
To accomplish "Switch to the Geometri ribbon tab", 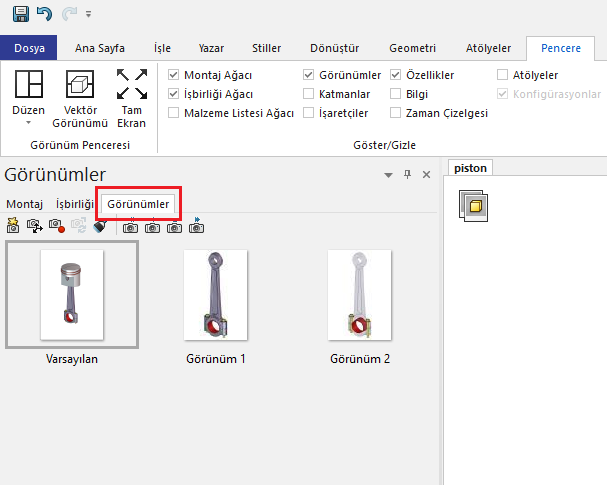I will 412,48.
